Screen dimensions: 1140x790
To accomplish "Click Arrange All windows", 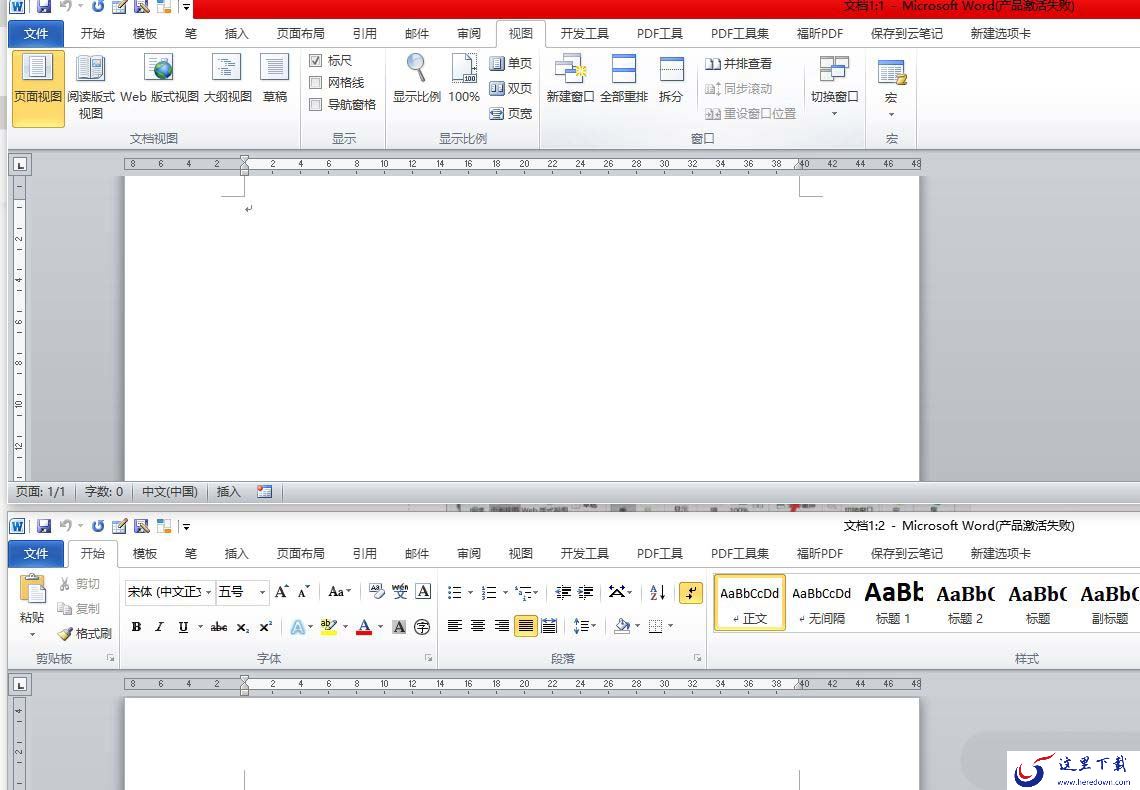I will coord(624,80).
